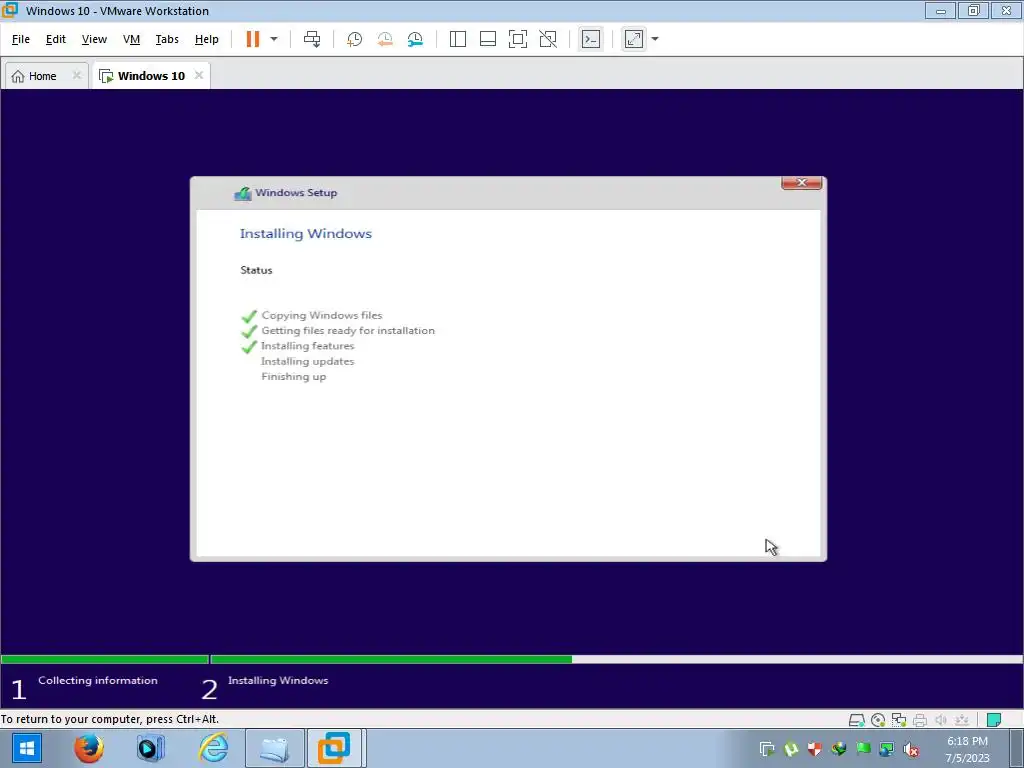Screen dimensions: 1024x768
Task: Open the file explorer taskbar item
Action: (274, 748)
